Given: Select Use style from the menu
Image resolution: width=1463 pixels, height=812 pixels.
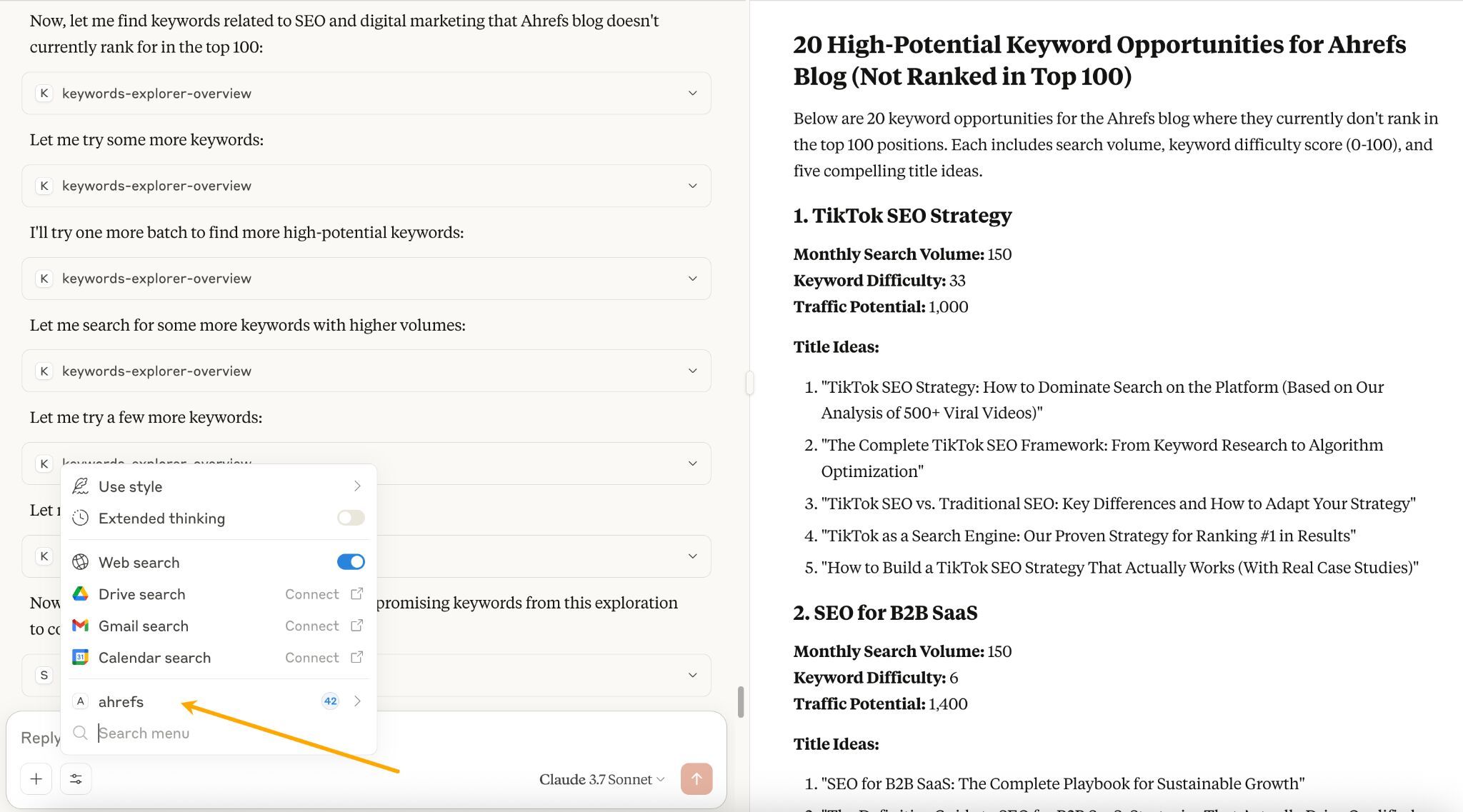Looking at the screenshot, I should (130, 486).
